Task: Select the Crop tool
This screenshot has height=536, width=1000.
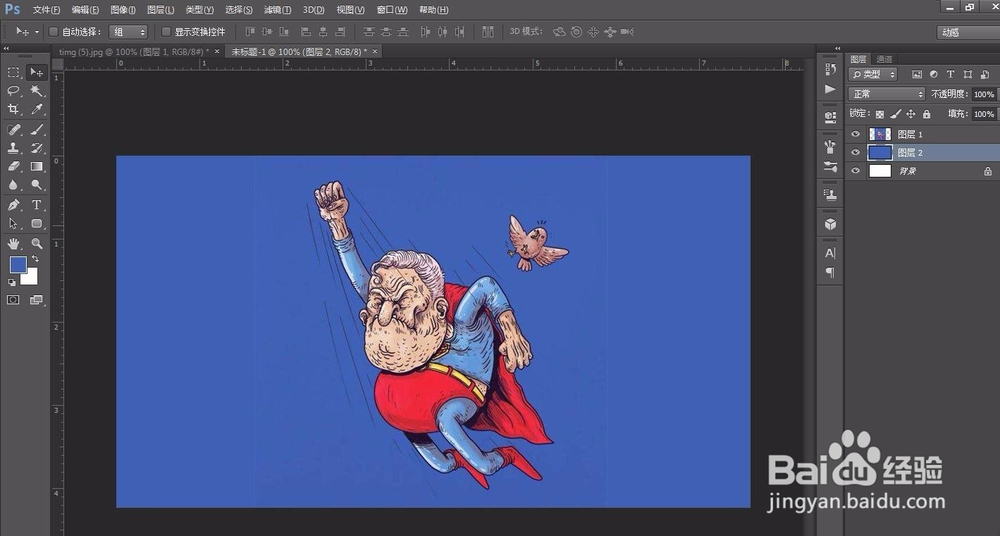Action: click(x=13, y=110)
